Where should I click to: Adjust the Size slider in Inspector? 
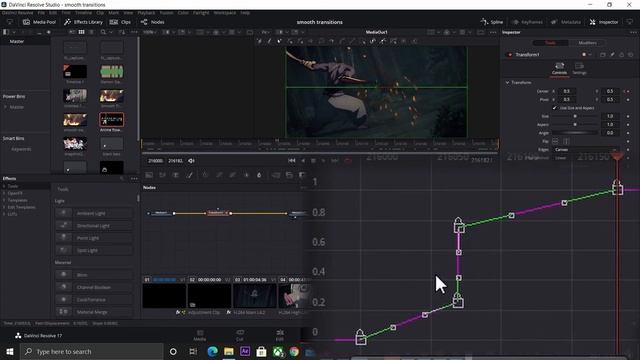tap(575, 116)
